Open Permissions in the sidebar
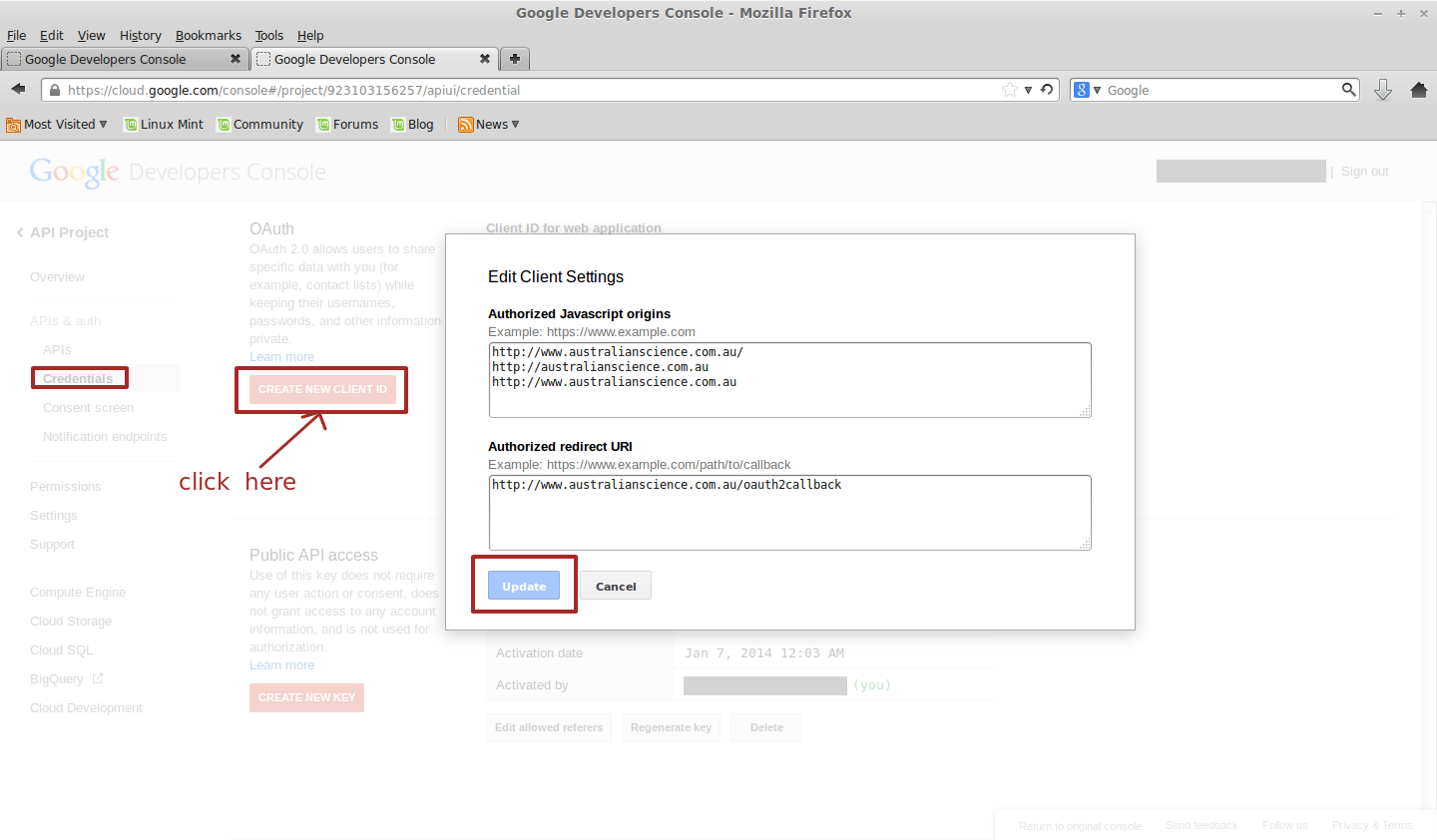This screenshot has height=840, width=1437. click(x=66, y=487)
